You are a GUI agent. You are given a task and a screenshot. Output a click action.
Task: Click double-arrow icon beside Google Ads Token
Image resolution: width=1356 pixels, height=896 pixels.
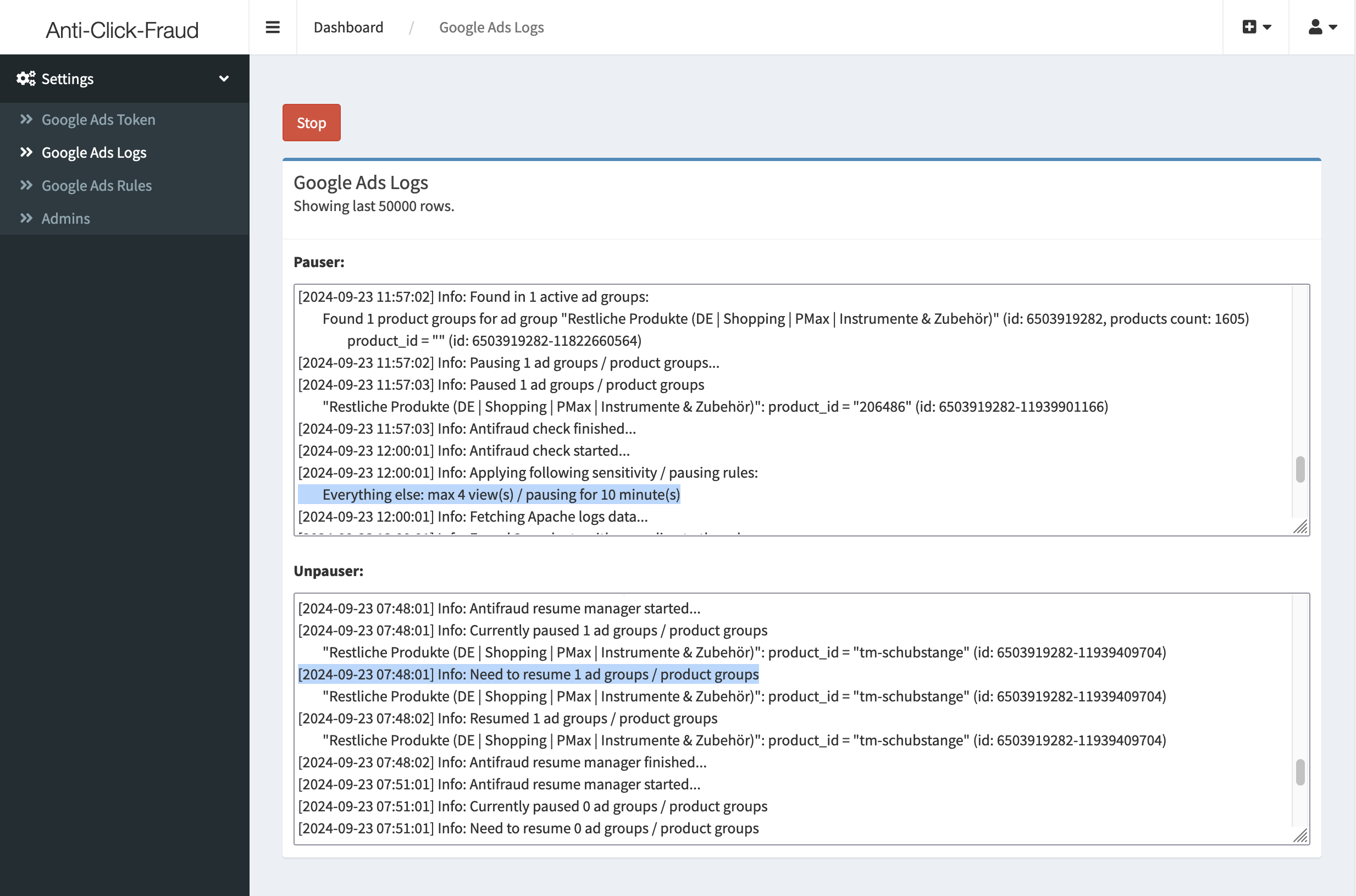[26, 119]
